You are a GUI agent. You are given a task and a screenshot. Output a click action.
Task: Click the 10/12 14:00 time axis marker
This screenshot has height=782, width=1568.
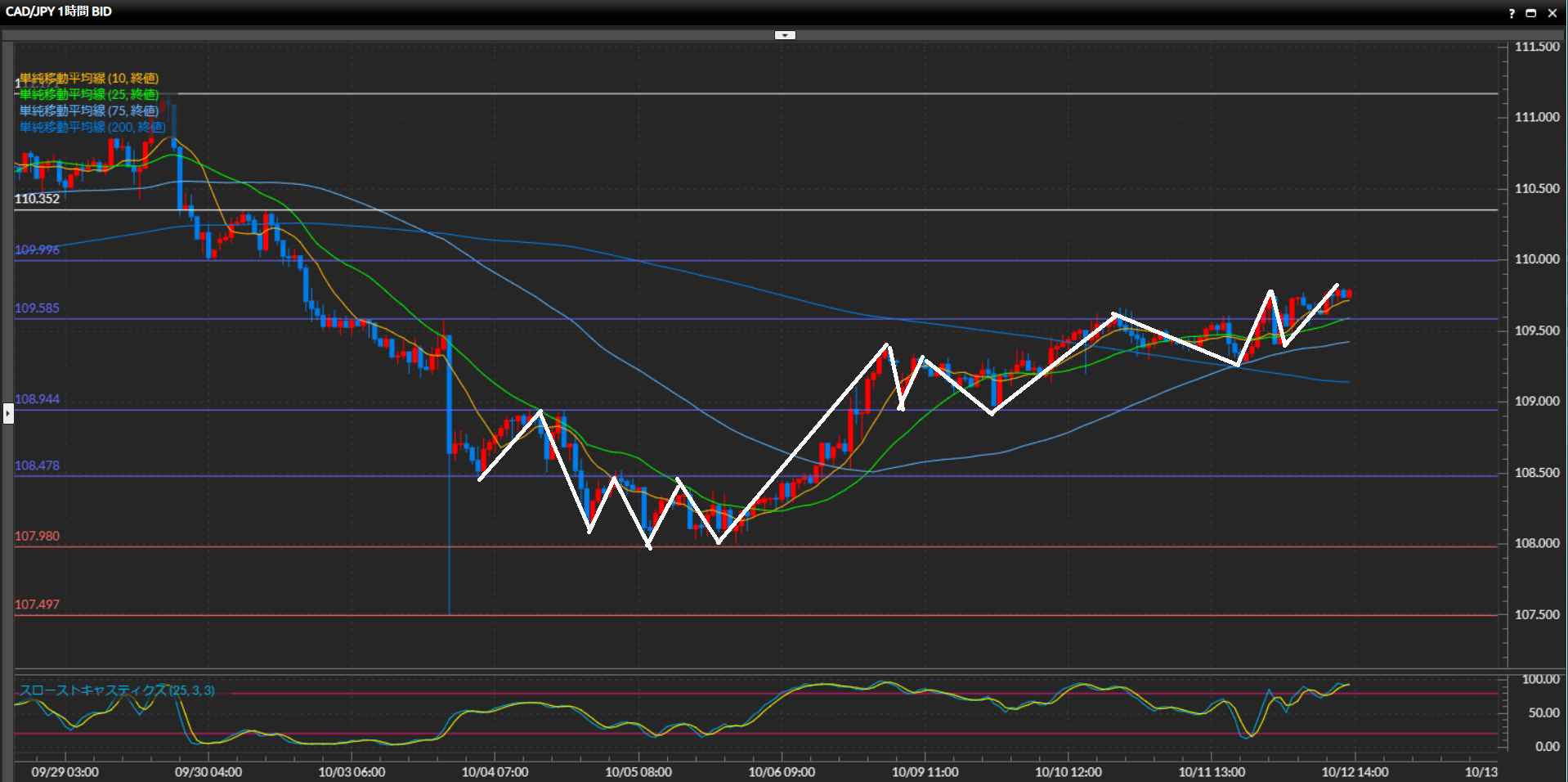coord(1355,772)
